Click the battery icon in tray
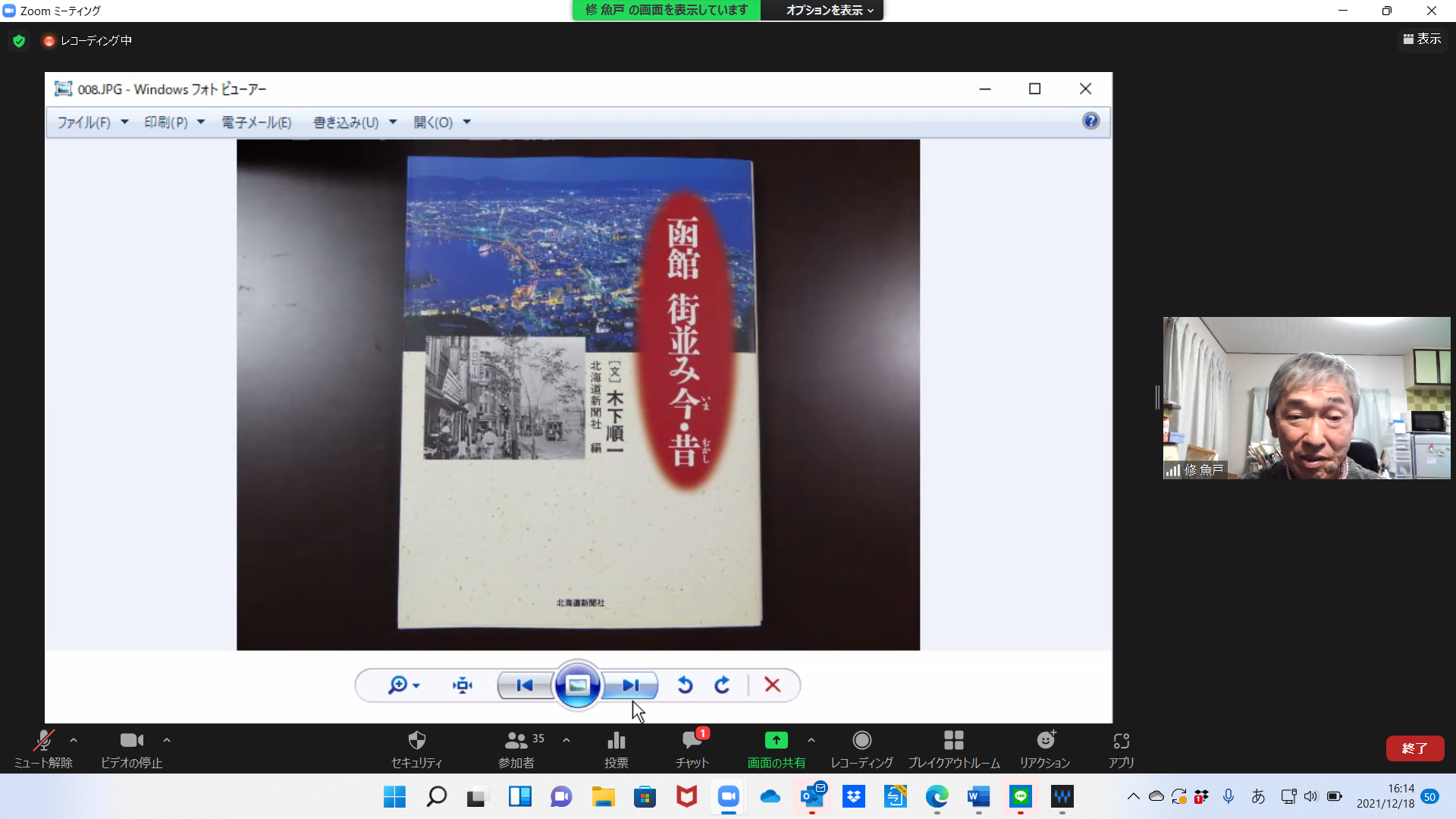 [x=1335, y=797]
